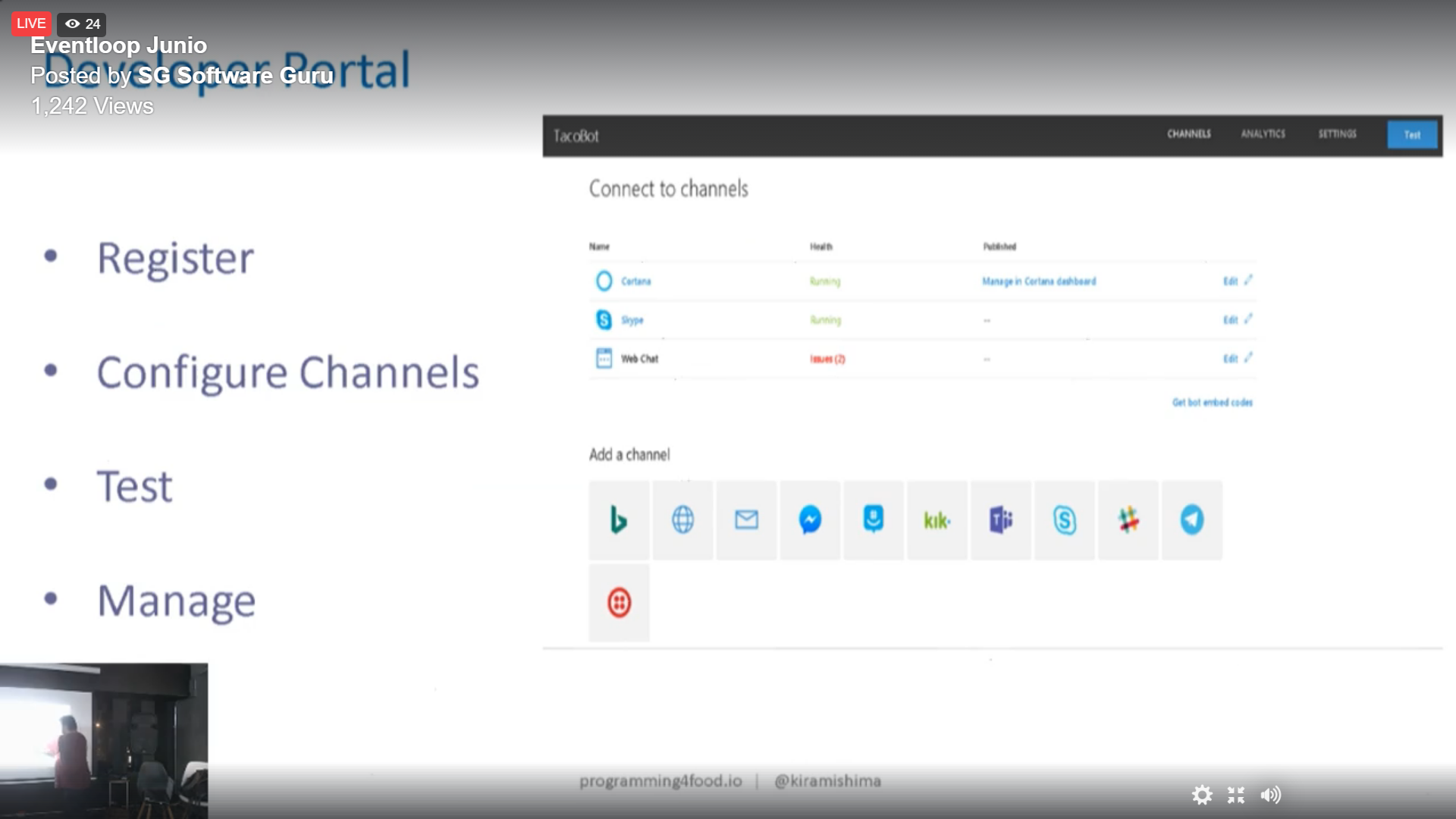Viewport: 1456px width, 819px height.
Task: Add the Email channel
Action: click(746, 520)
